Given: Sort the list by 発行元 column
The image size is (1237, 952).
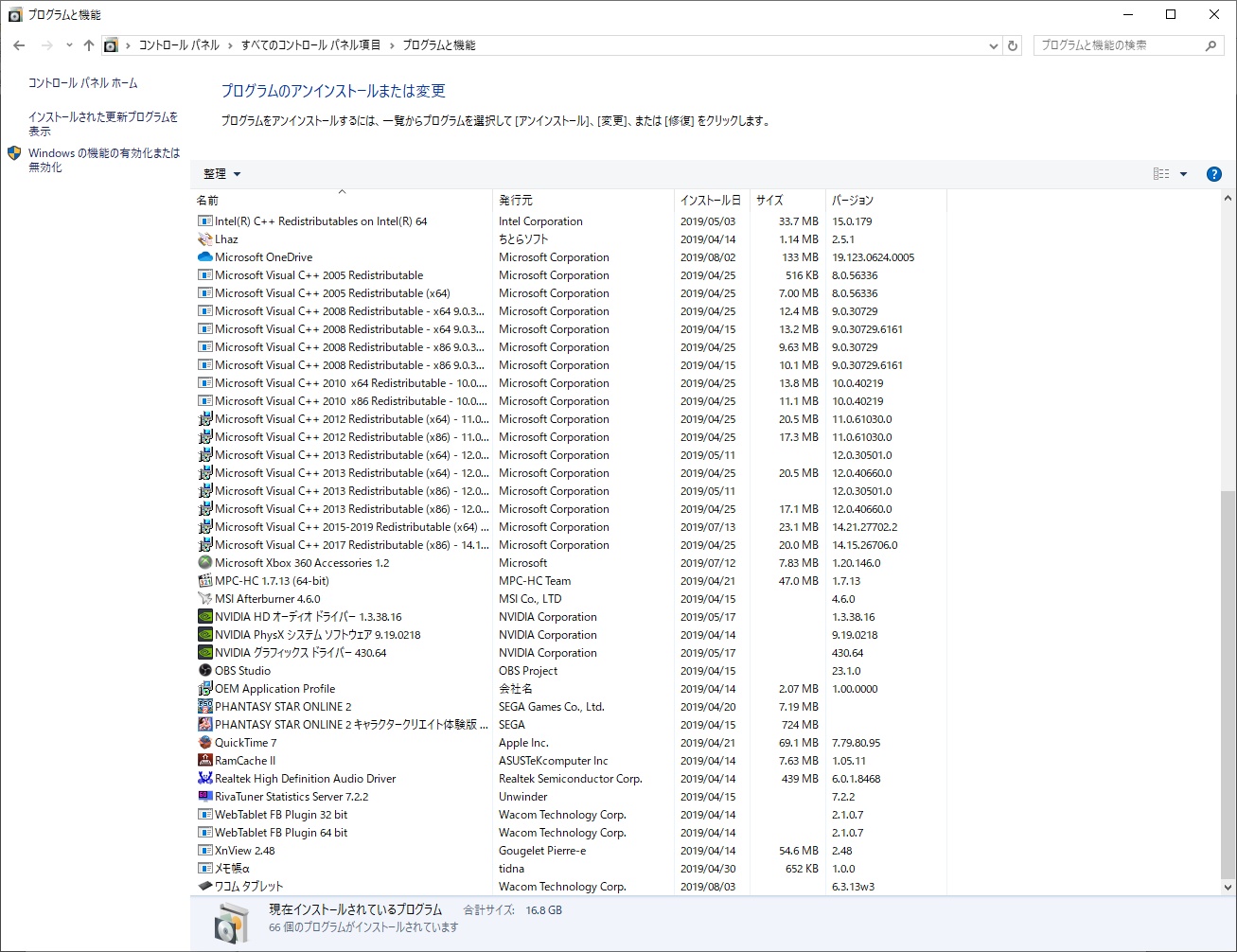Looking at the screenshot, I should (x=583, y=200).
